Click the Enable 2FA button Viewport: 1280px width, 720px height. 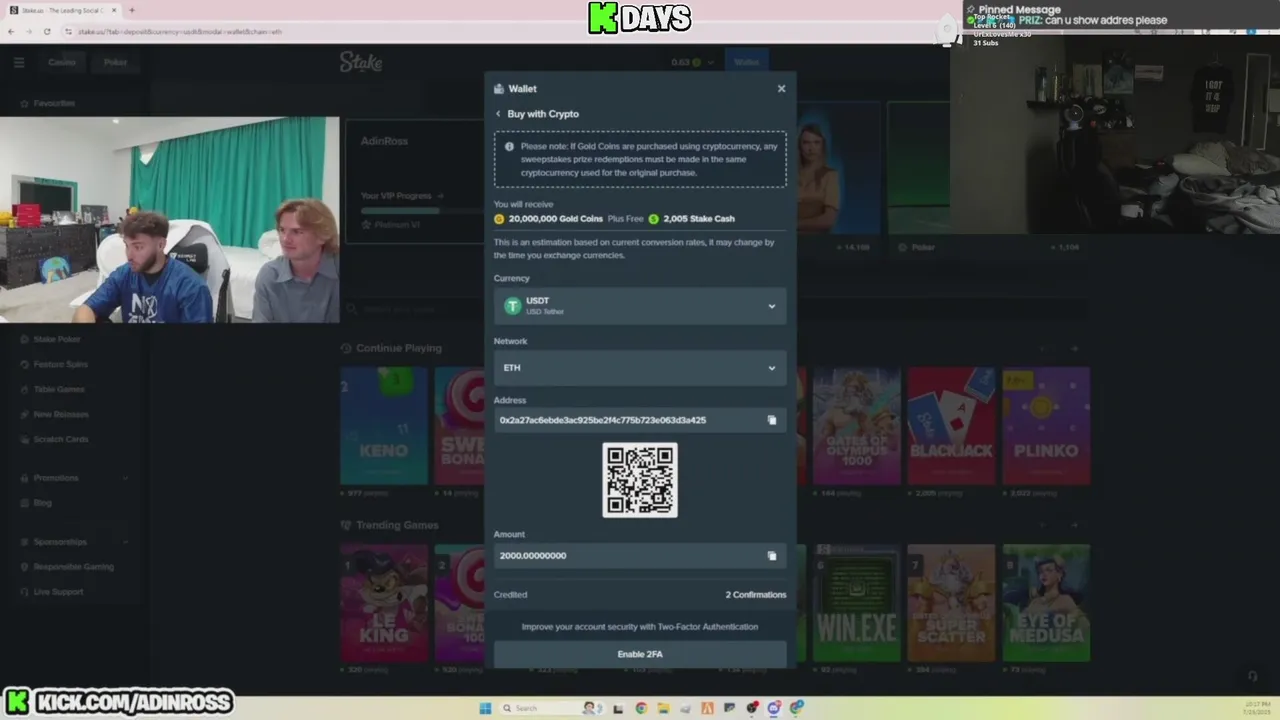(640, 654)
